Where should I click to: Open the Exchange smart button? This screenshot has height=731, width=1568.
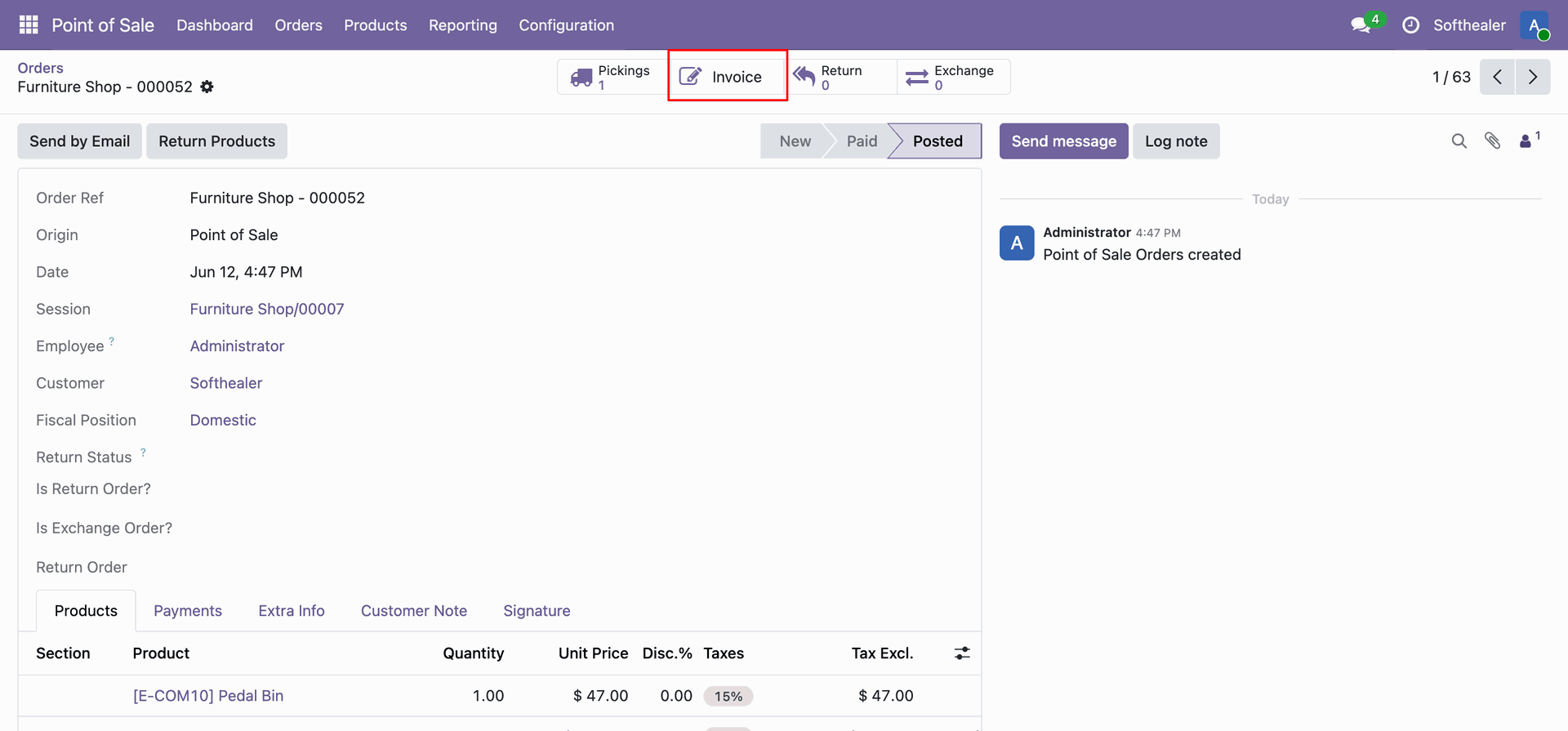point(953,77)
